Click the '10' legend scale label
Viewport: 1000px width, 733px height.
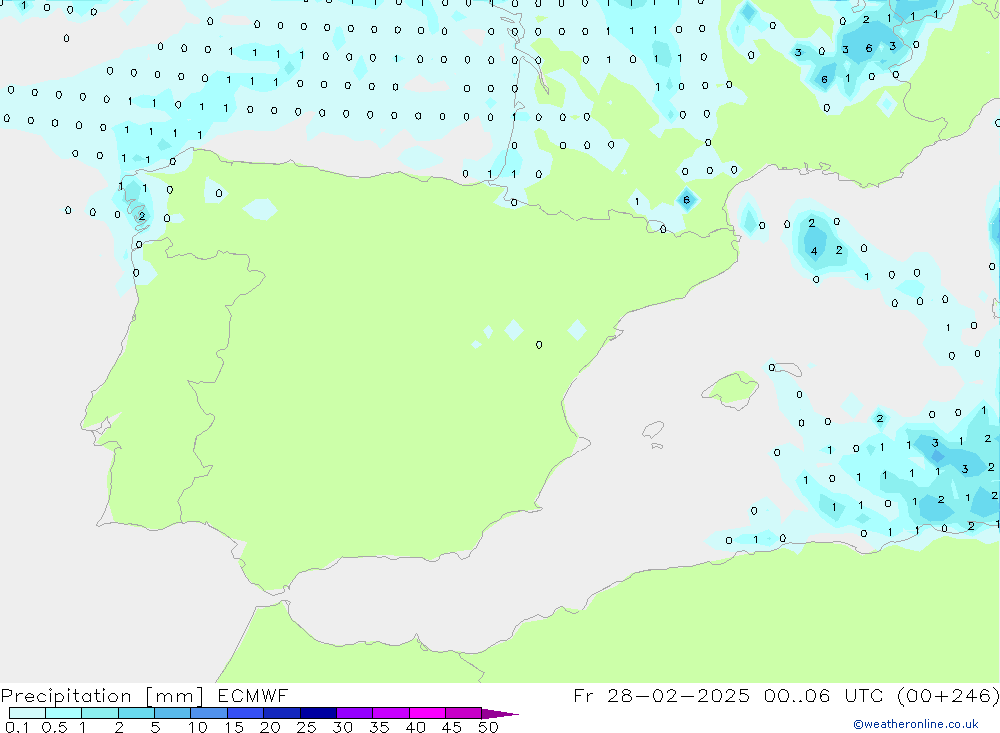[198, 727]
